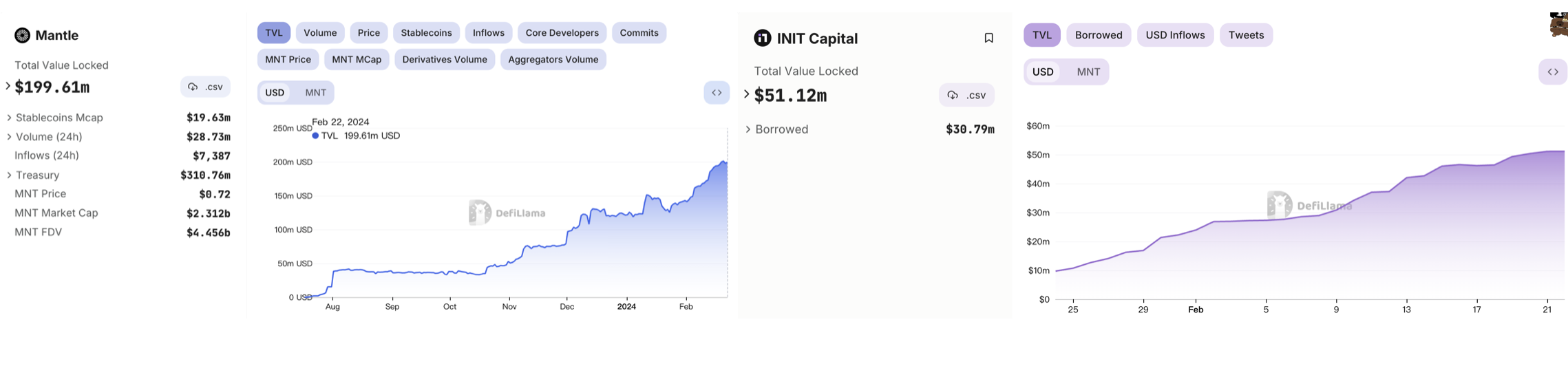Click the Mantle TVL chart line near Dec
This screenshot has width=1568, height=366.
567,236
